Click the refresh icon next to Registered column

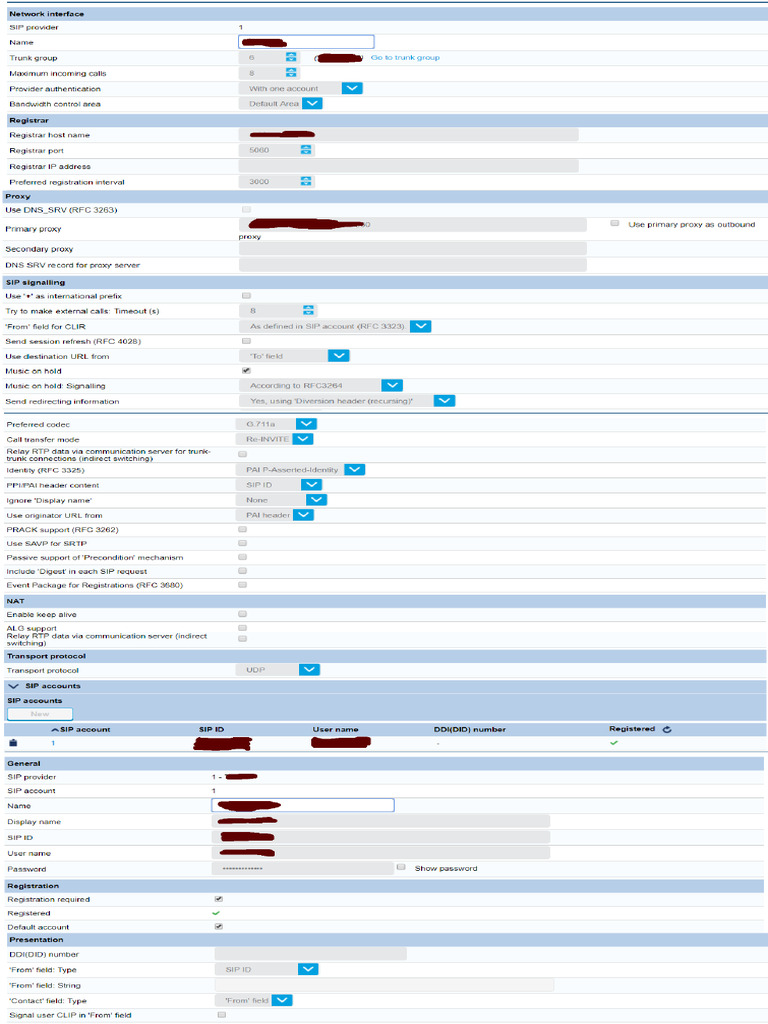tap(667, 729)
